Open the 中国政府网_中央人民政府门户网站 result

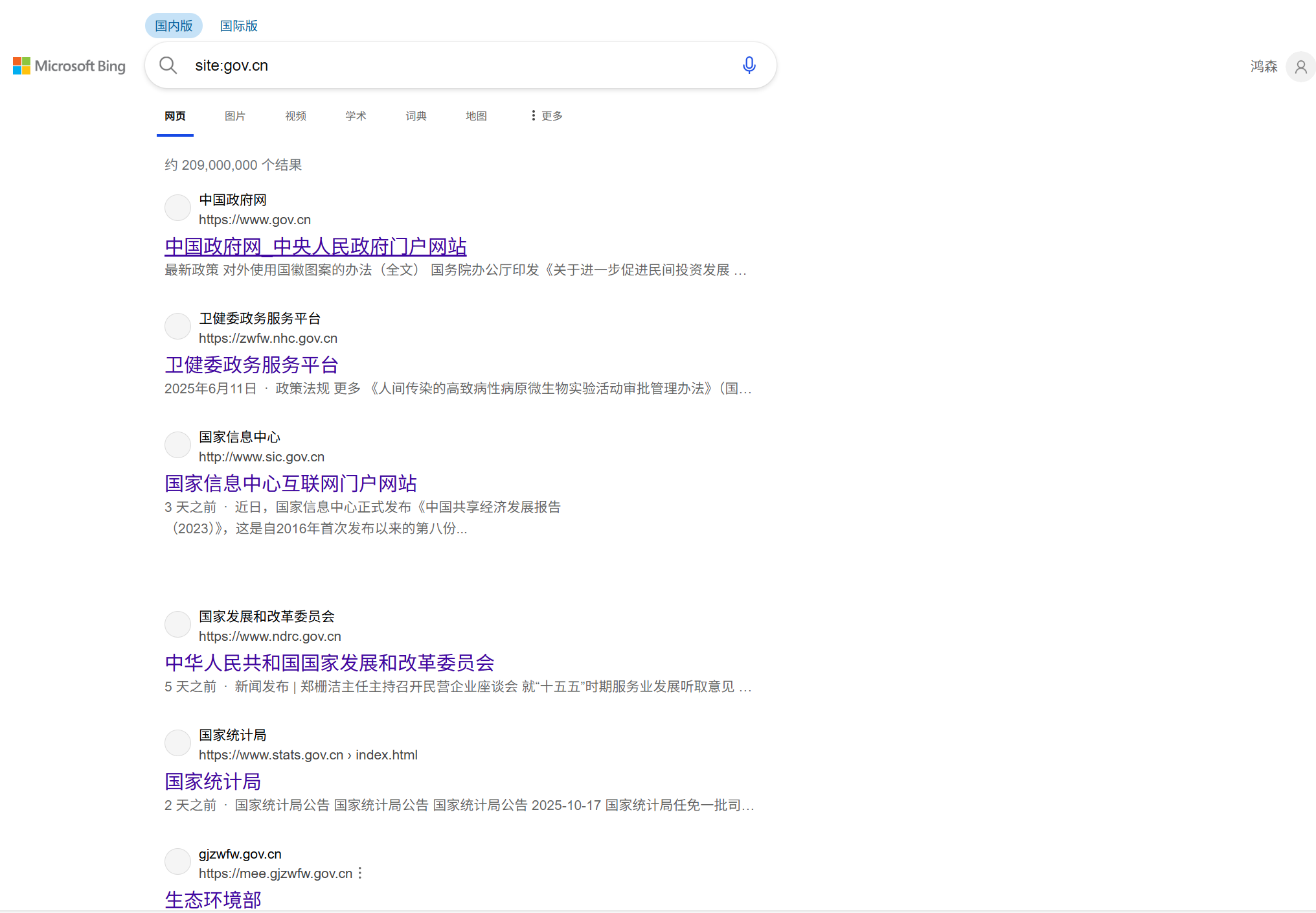315,246
